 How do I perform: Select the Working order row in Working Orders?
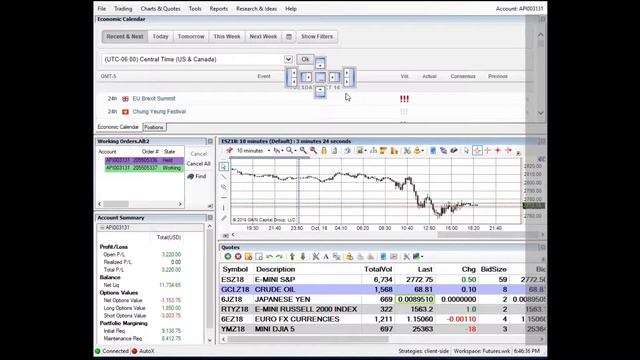(x=144, y=168)
